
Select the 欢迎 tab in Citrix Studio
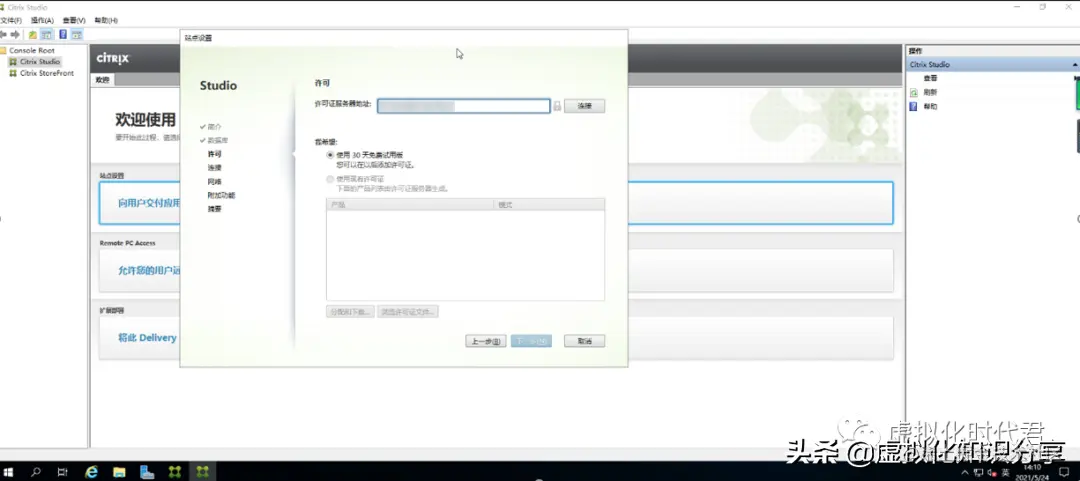pyautogui.click(x=103, y=80)
